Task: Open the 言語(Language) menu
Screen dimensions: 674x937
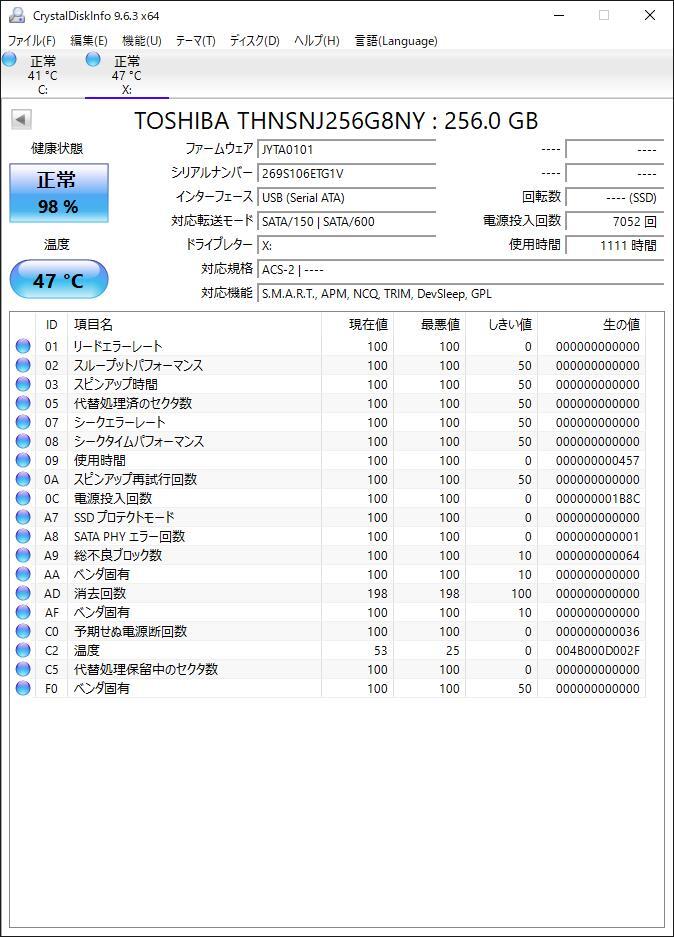Action: click(396, 41)
